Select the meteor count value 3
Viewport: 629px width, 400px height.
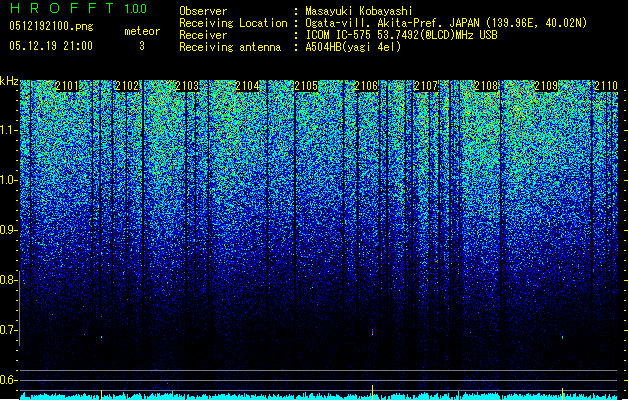click(142, 46)
